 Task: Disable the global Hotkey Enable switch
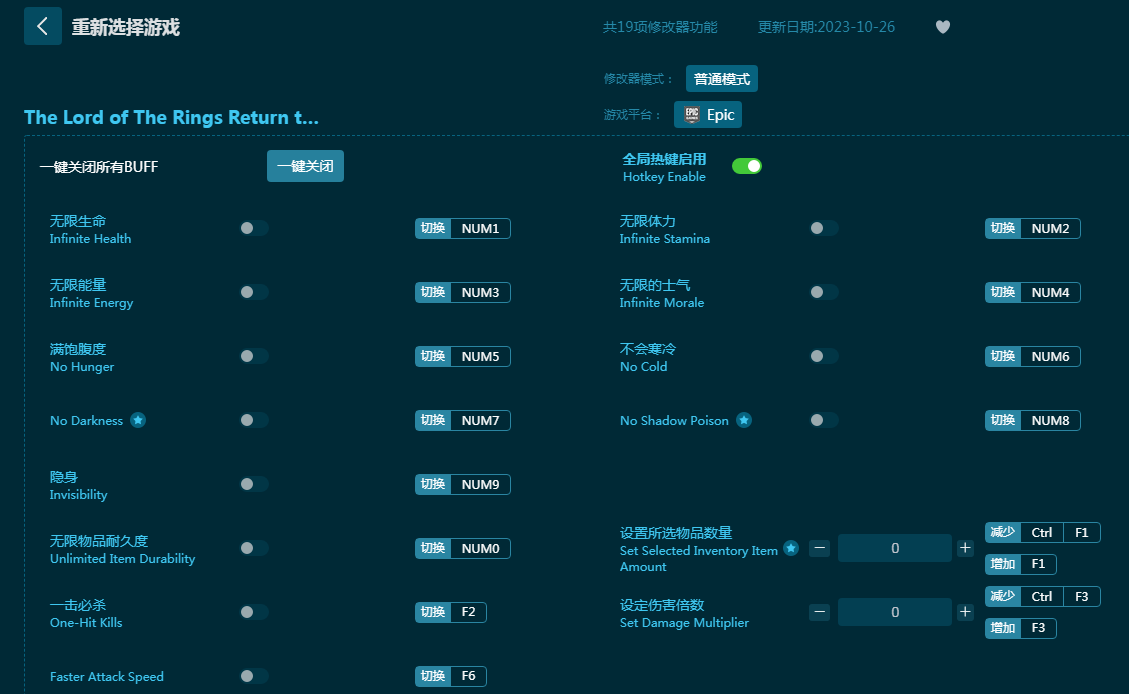point(747,166)
